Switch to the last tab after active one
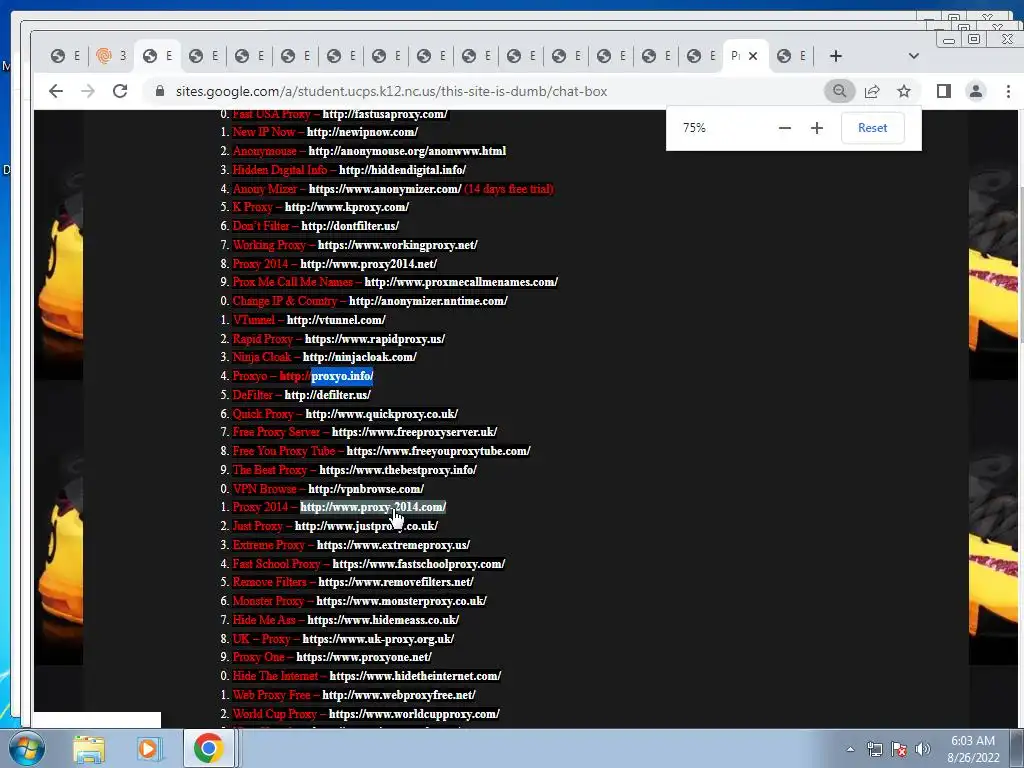The height and width of the screenshot is (768, 1024). pyautogui.click(x=792, y=56)
